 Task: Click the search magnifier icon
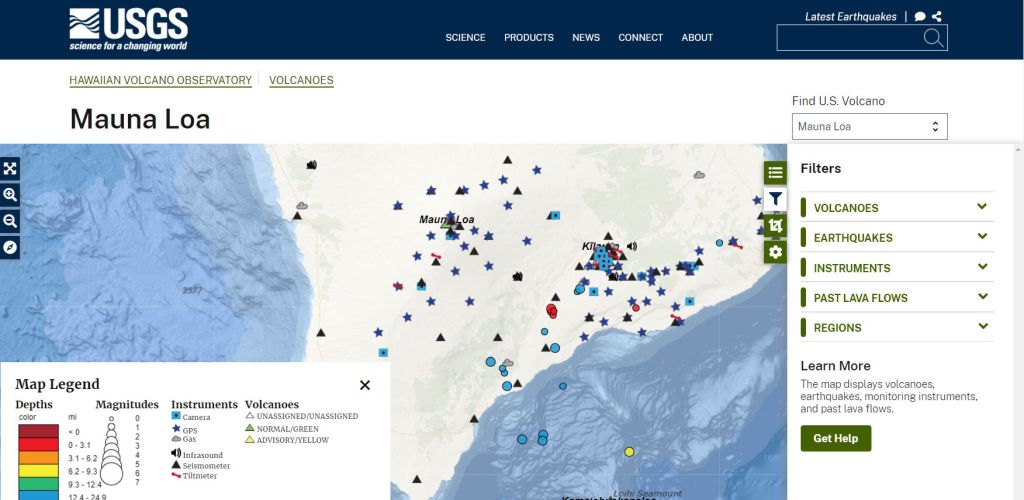click(932, 38)
